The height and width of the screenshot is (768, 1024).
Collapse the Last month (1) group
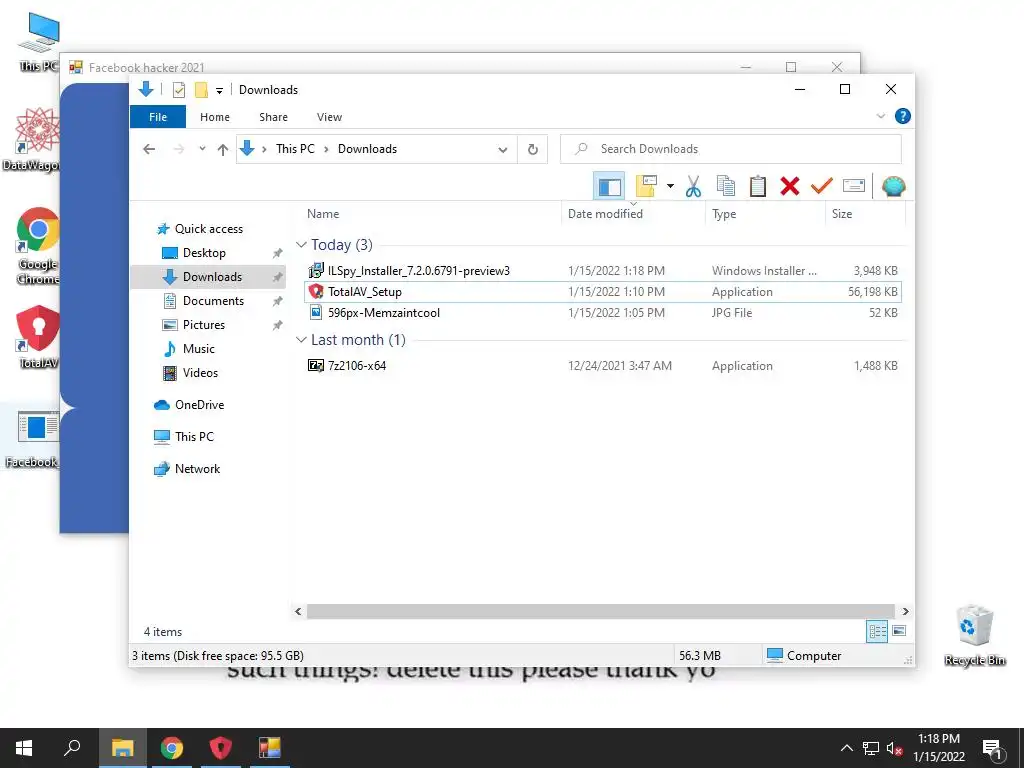click(x=301, y=340)
